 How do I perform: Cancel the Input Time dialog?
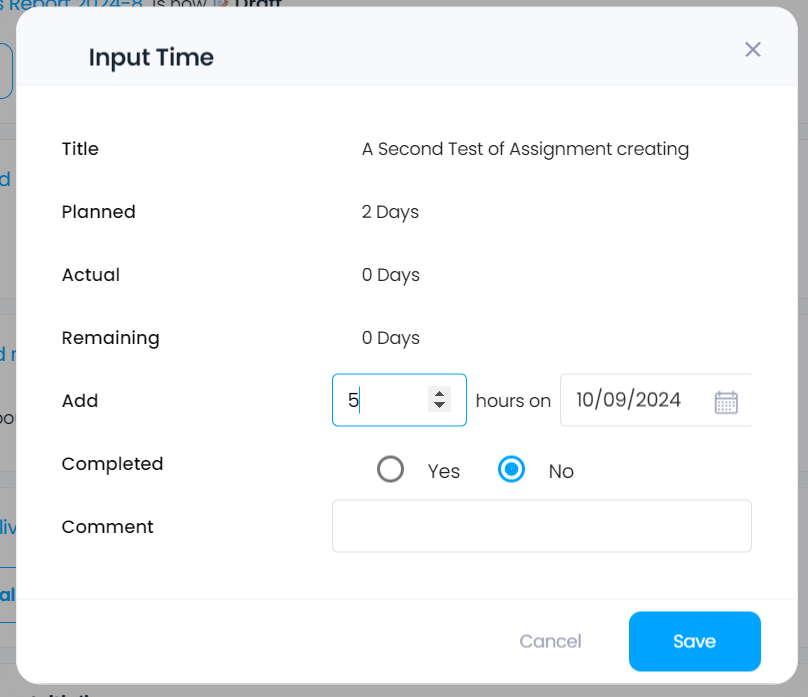pyautogui.click(x=550, y=641)
